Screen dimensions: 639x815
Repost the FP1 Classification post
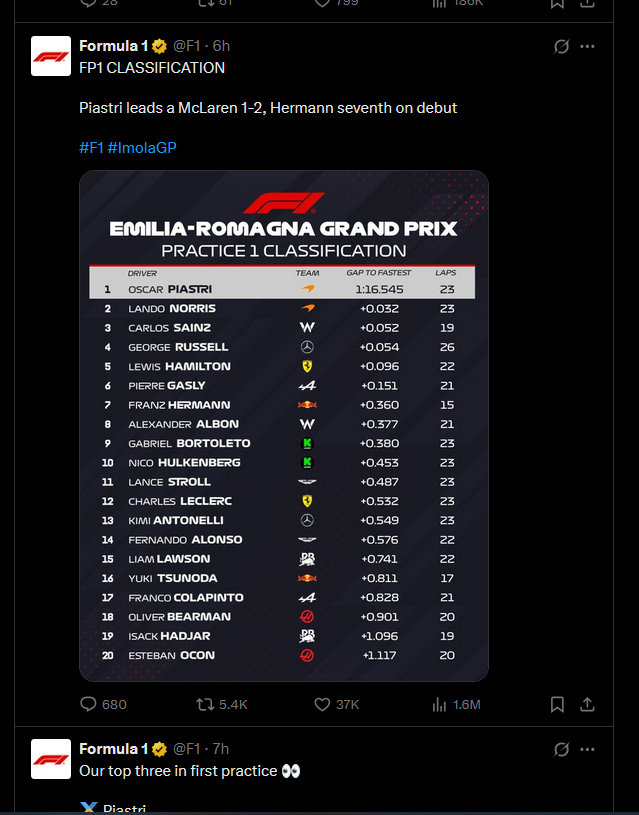pos(221,704)
